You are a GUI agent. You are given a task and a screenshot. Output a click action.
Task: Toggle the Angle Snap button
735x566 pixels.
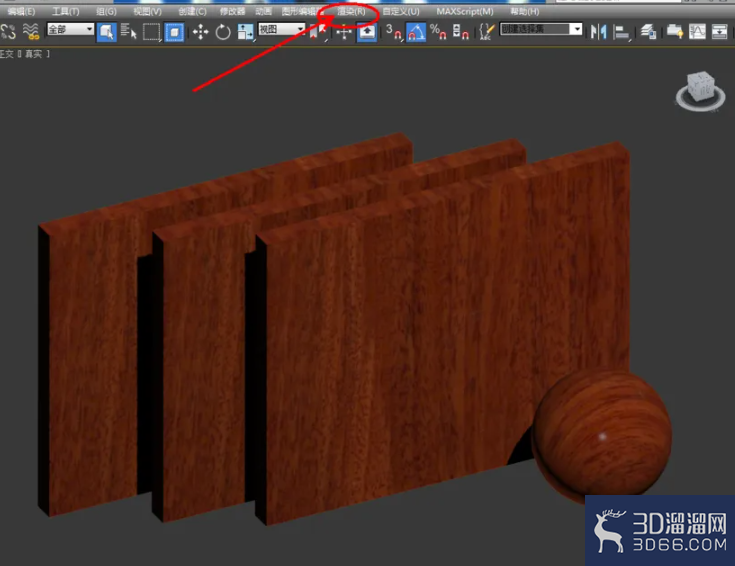click(x=416, y=32)
